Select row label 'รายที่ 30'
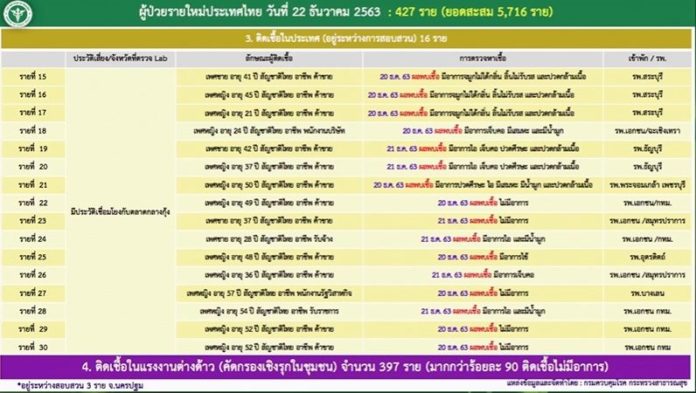This screenshot has height=393, width=696. click(x=33, y=347)
